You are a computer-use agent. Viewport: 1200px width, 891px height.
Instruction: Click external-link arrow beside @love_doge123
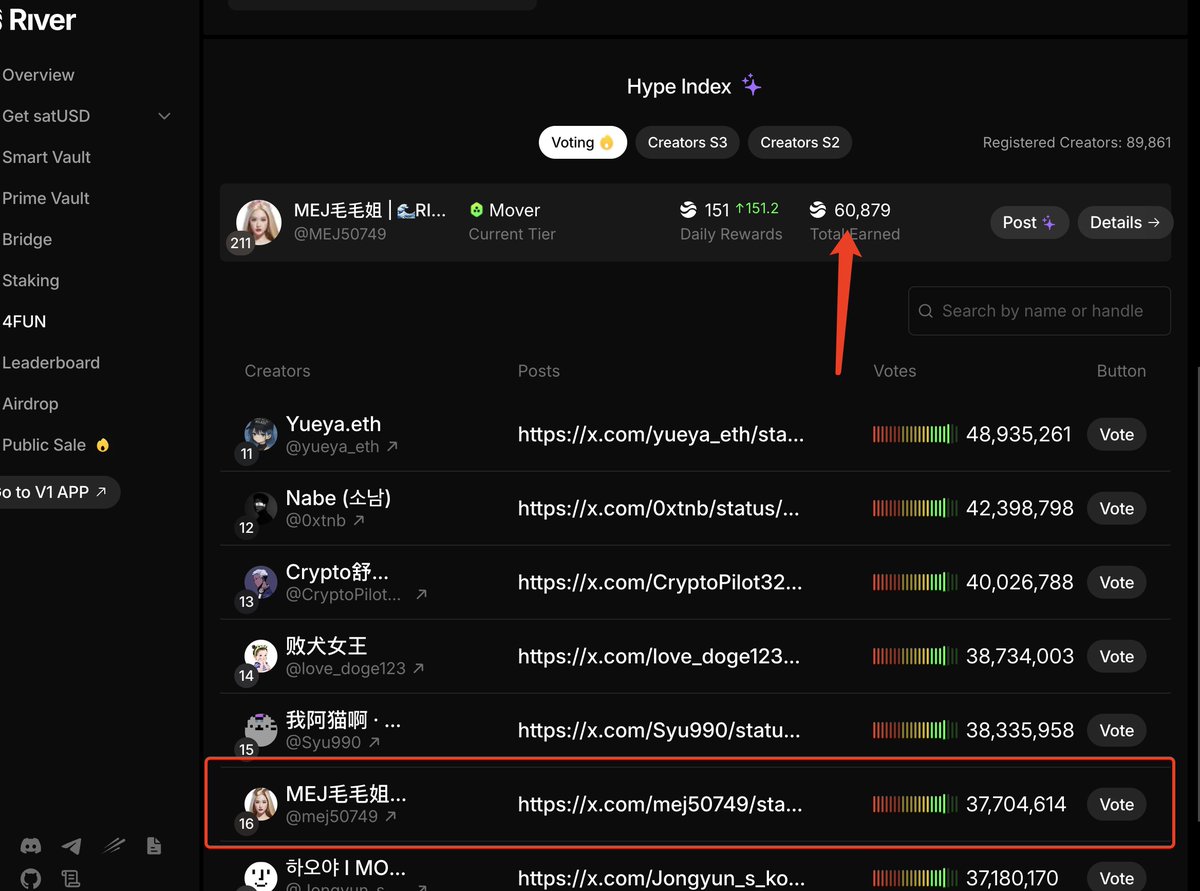click(418, 668)
